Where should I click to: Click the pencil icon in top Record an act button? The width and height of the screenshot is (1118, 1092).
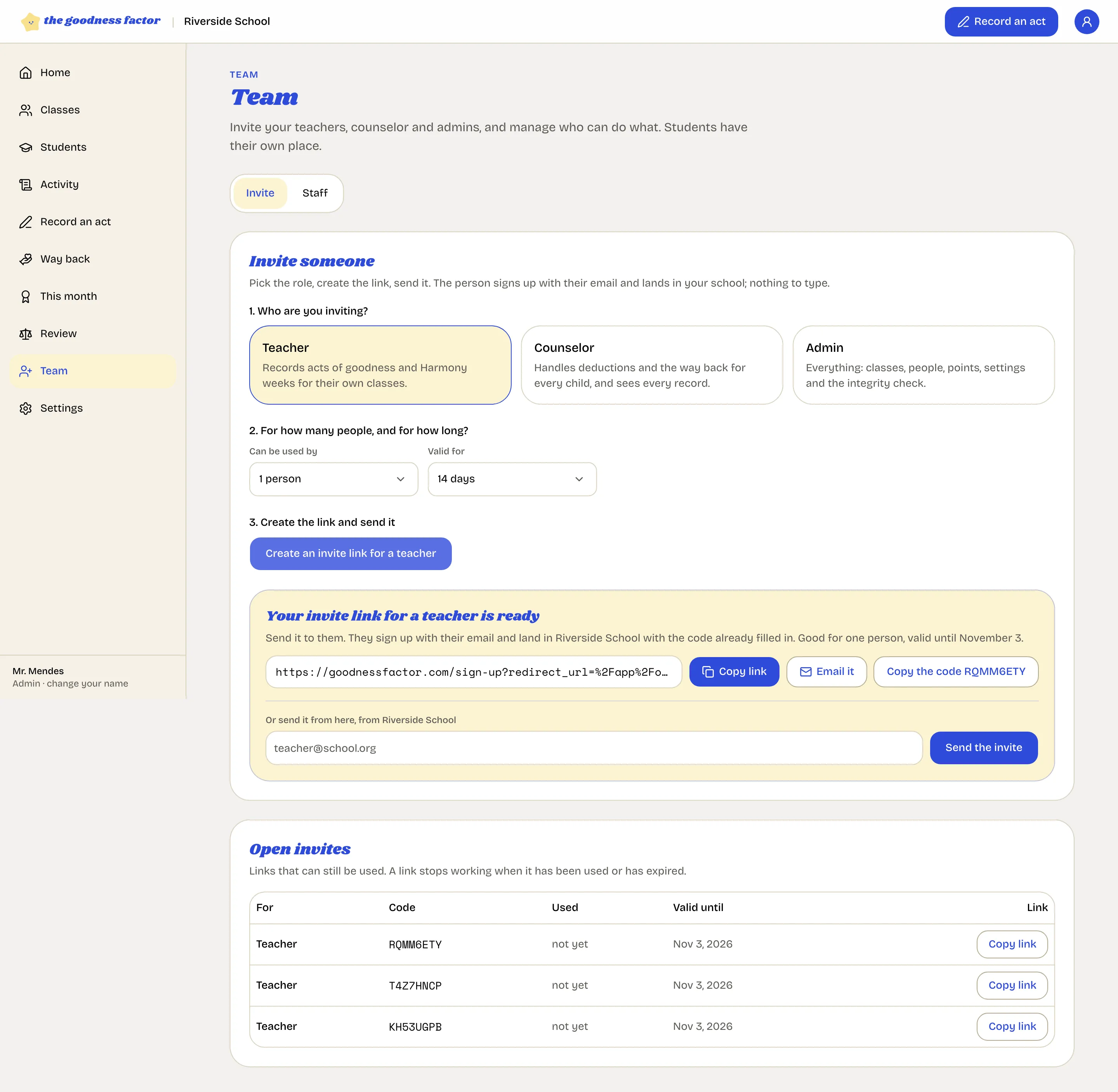pyautogui.click(x=963, y=22)
